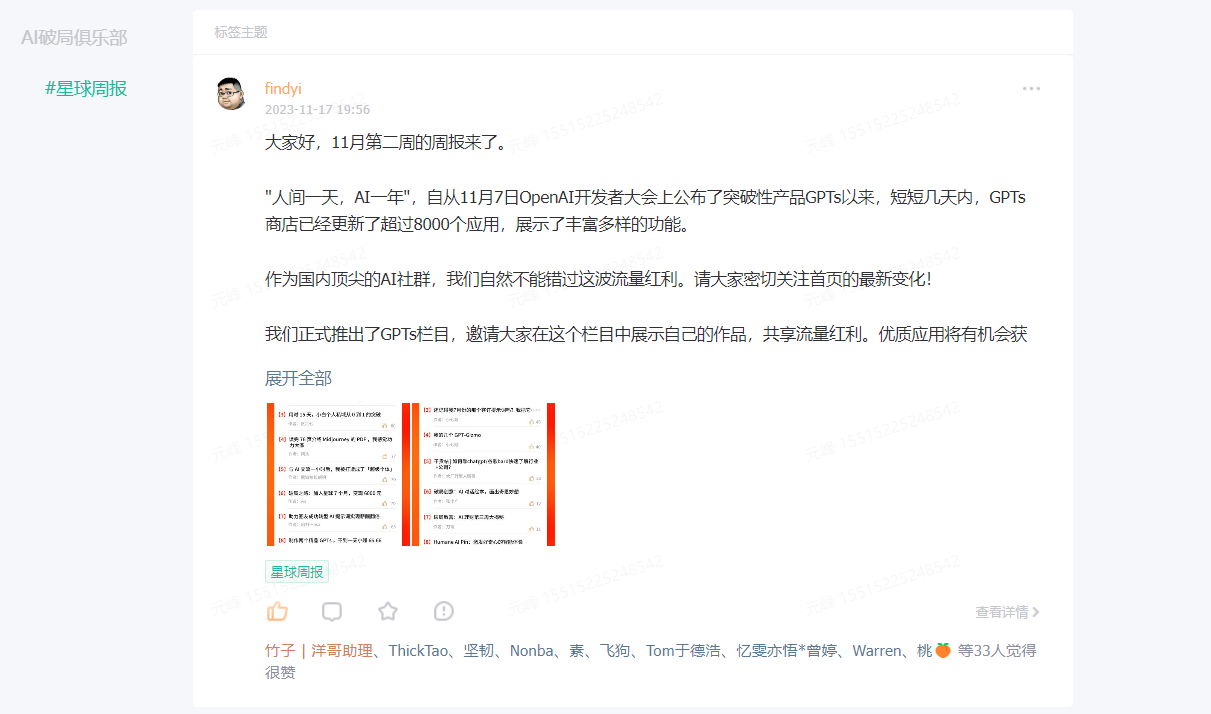This screenshot has width=1211, height=714.
Task: Open comments with the speech bubble icon
Action: (x=332, y=611)
